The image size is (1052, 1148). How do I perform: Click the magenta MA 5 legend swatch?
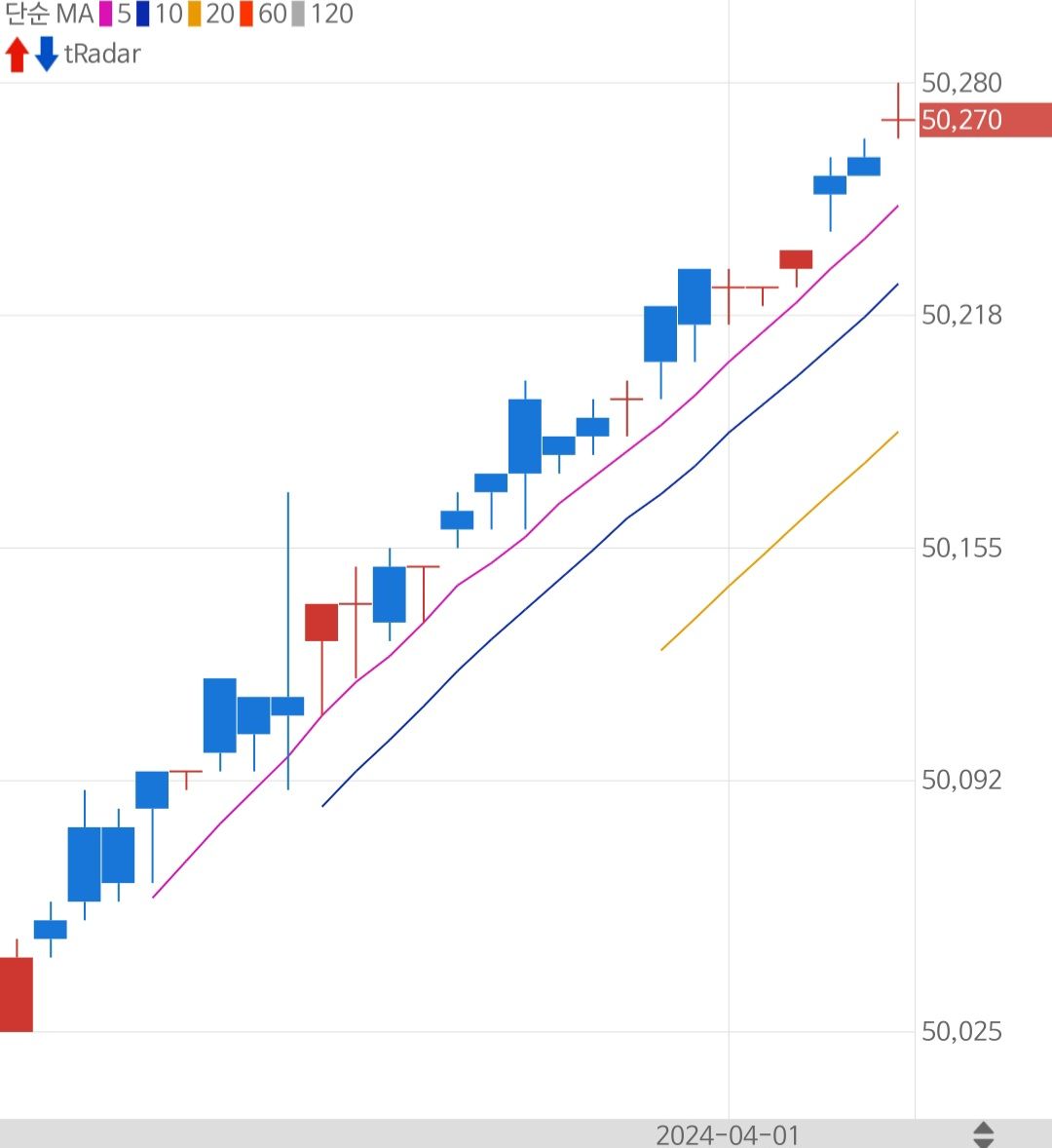pos(106,15)
